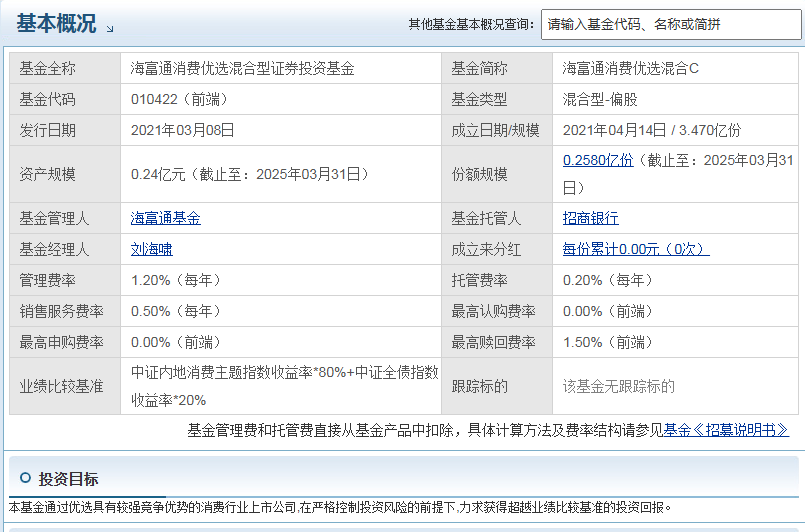The image size is (805, 532).
Task: Select the 份额规模 label cell
Action: pyautogui.click(x=497, y=174)
